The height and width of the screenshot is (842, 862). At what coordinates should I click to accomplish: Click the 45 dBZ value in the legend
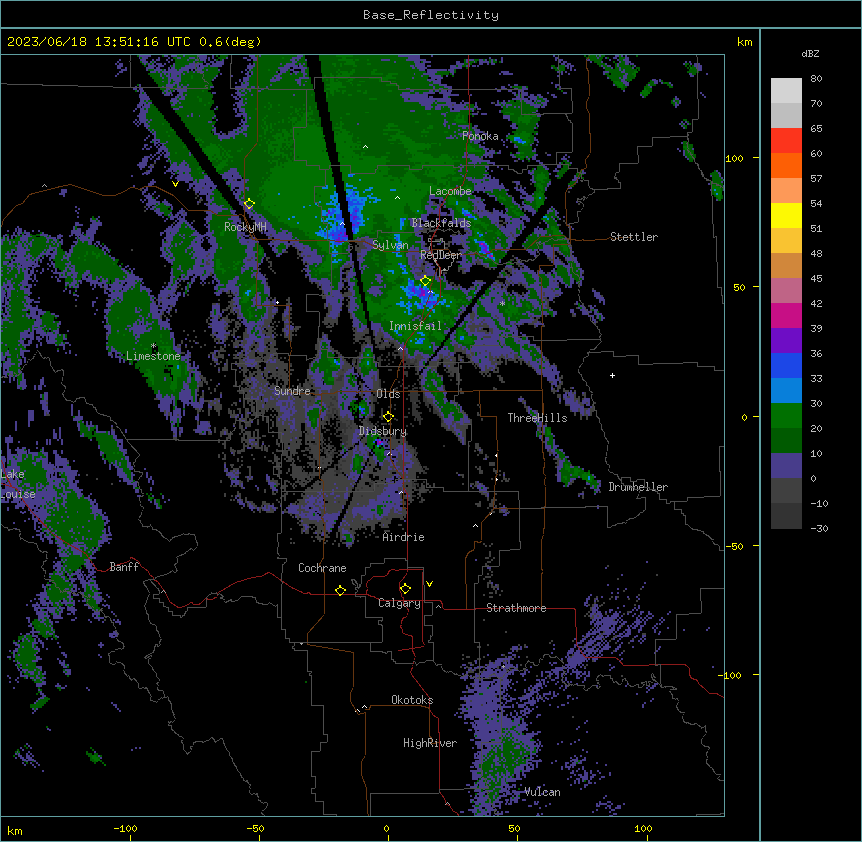(x=816, y=279)
